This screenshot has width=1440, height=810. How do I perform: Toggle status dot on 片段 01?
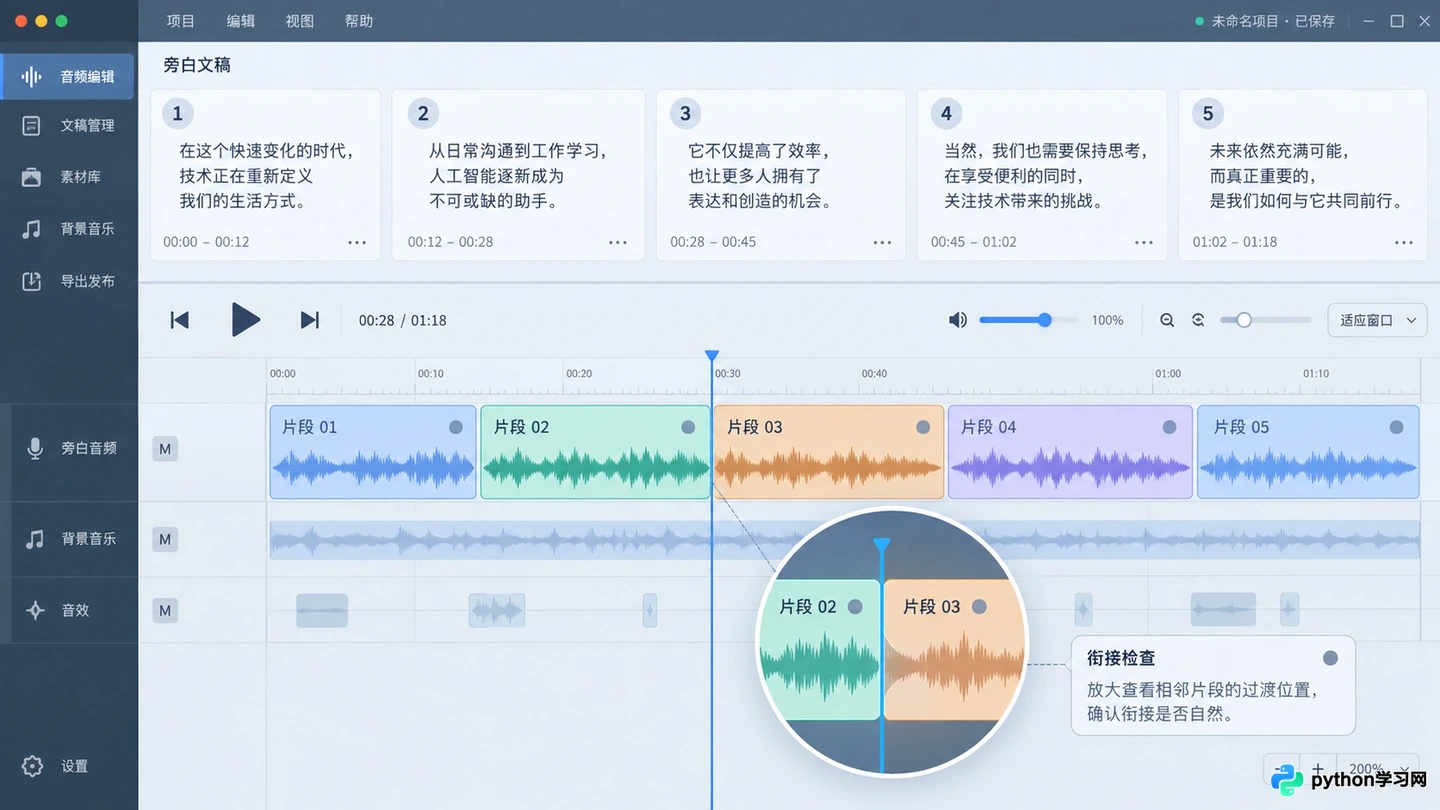[456, 427]
